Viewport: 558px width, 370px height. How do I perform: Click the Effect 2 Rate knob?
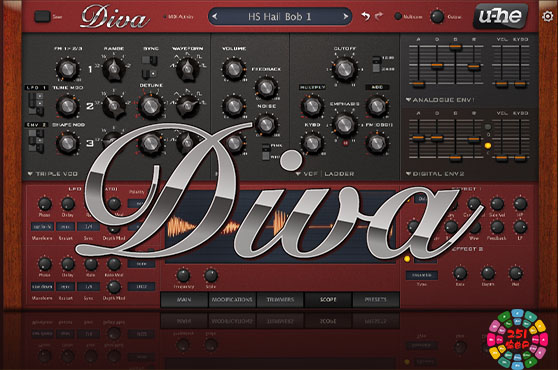click(460, 273)
